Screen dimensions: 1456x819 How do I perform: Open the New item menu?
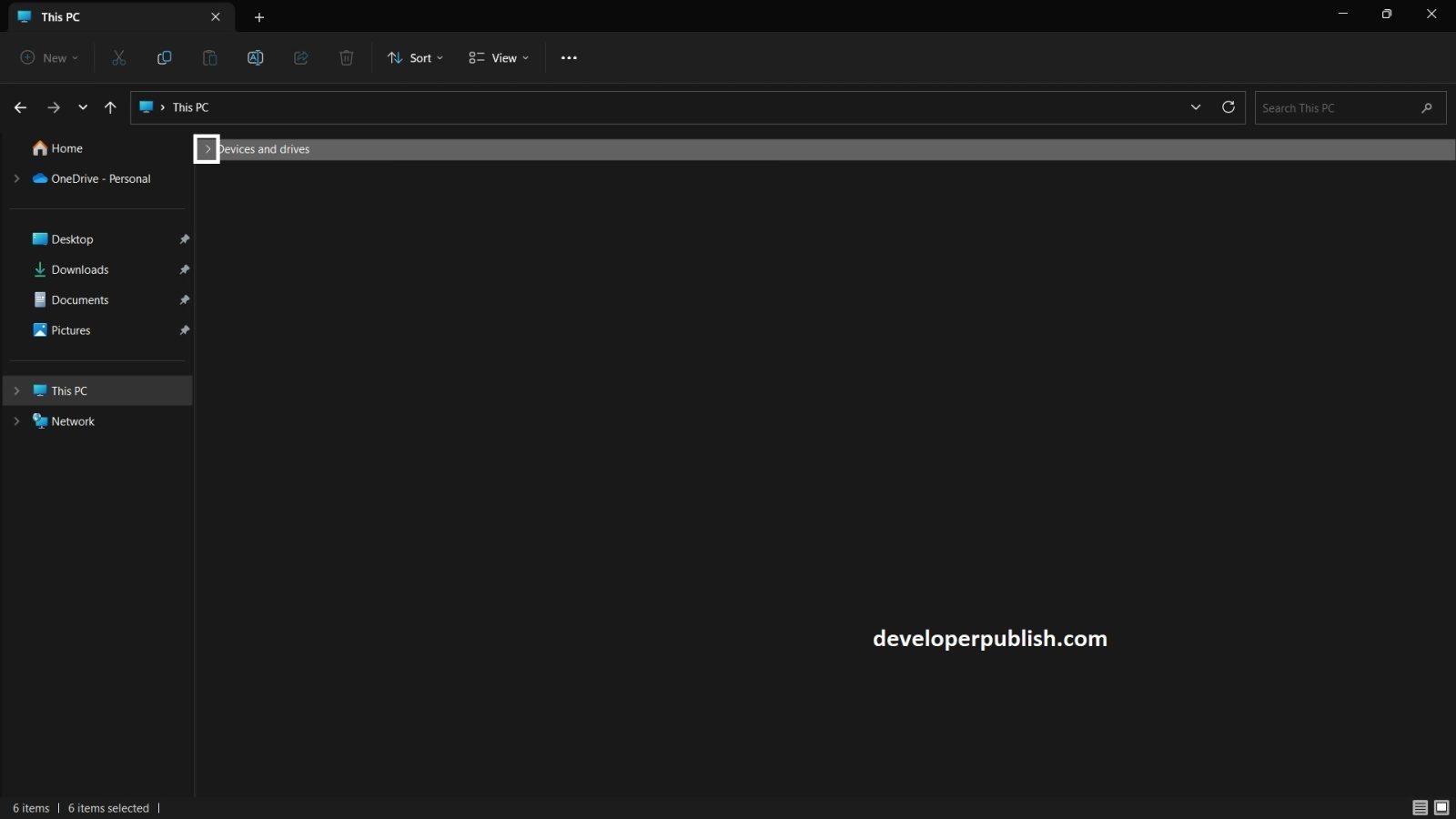[47, 57]
